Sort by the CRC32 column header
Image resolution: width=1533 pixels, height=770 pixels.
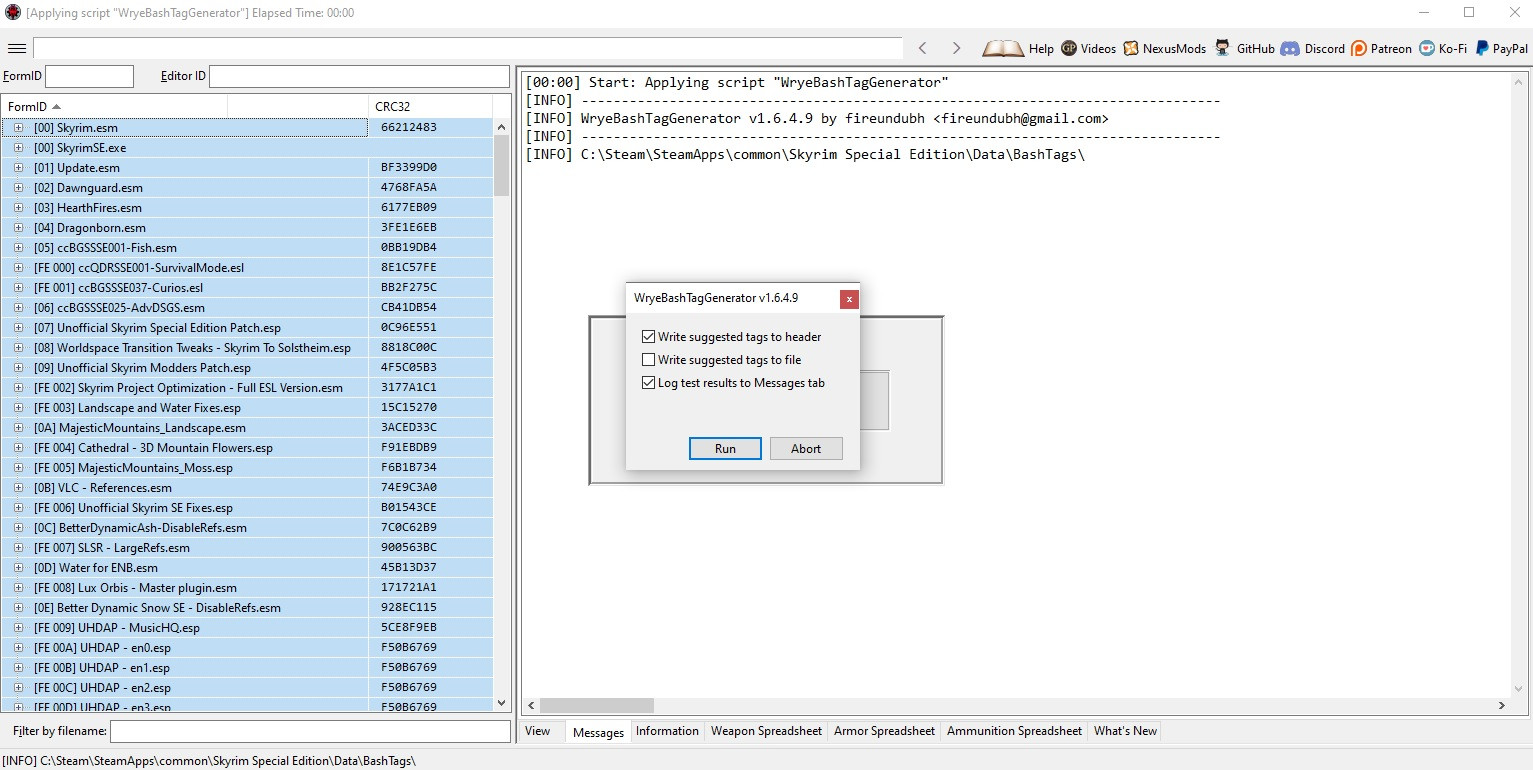pyautogui.click(x=430, y=106)
